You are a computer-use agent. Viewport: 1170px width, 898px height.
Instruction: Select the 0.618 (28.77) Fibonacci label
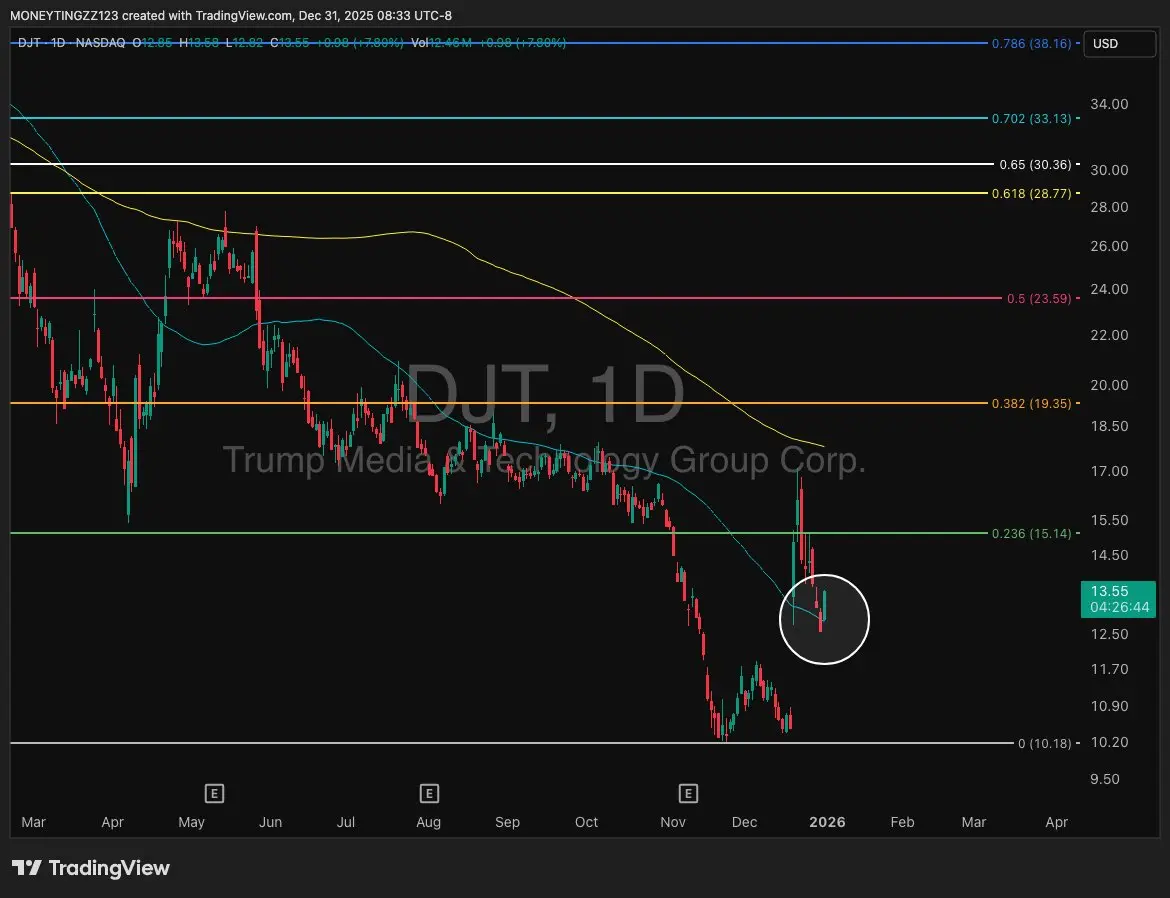click(1031, 194)
